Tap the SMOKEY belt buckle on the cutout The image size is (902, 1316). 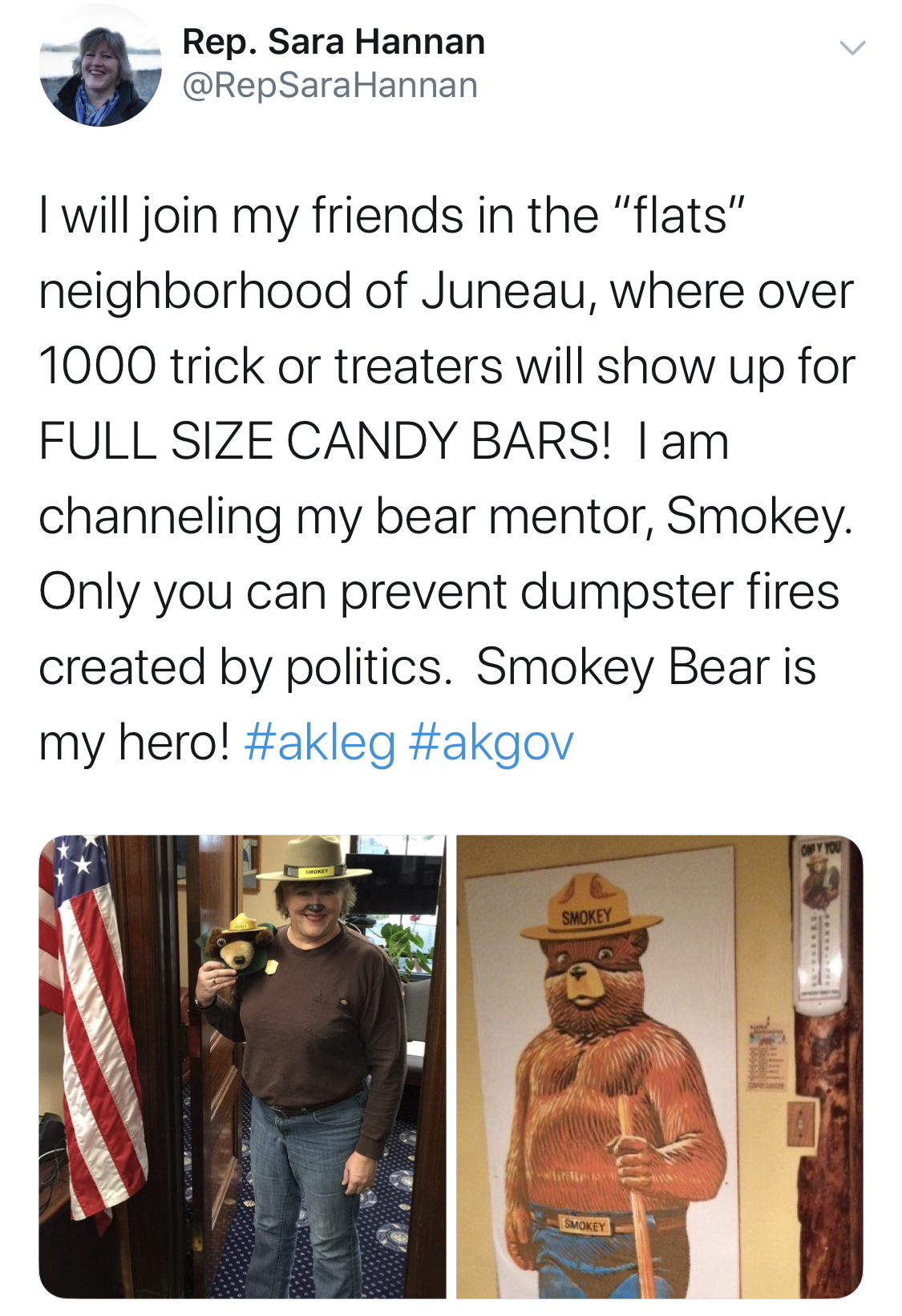tap(585, 1226)
